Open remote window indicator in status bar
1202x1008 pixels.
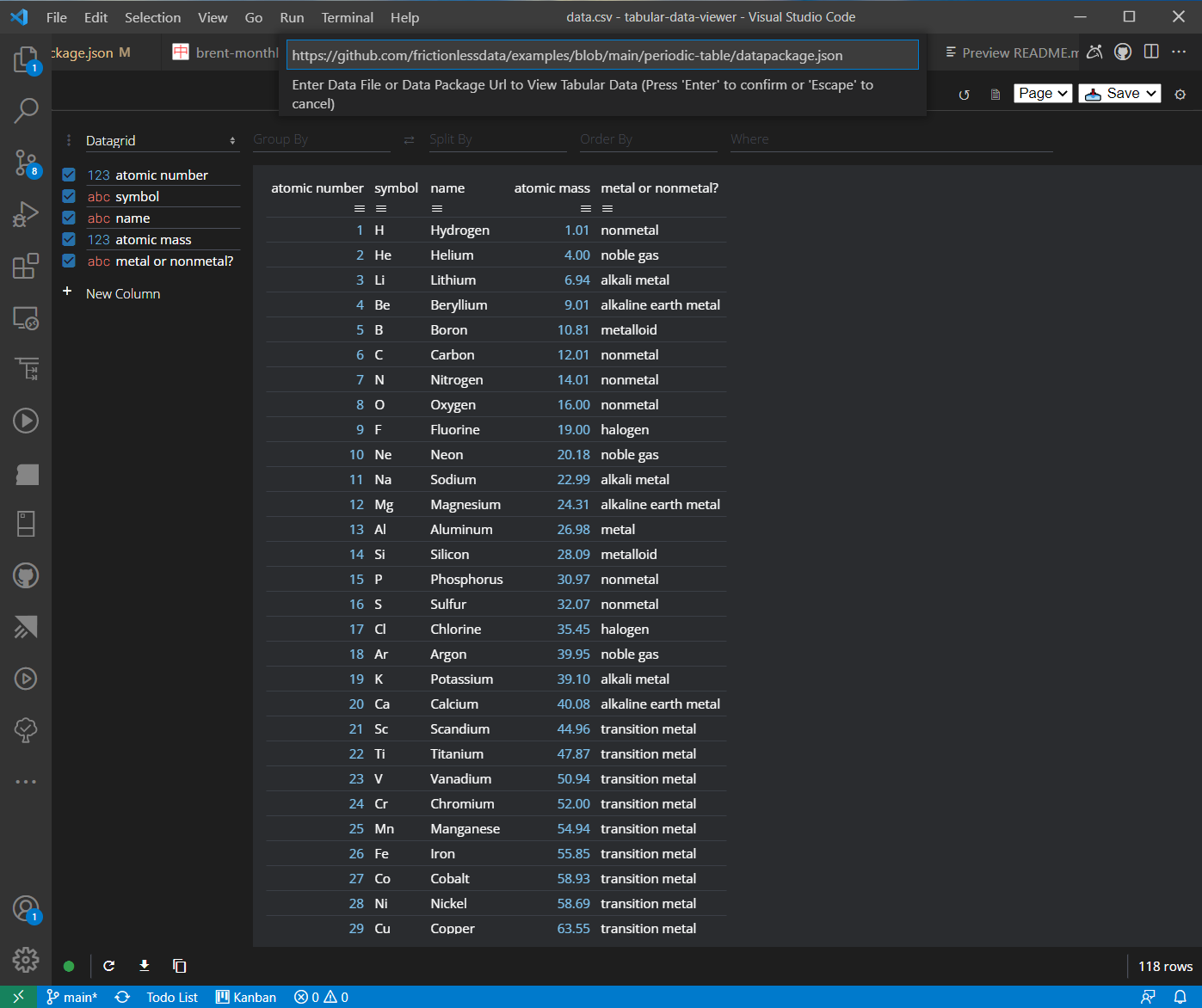[18, 997]
